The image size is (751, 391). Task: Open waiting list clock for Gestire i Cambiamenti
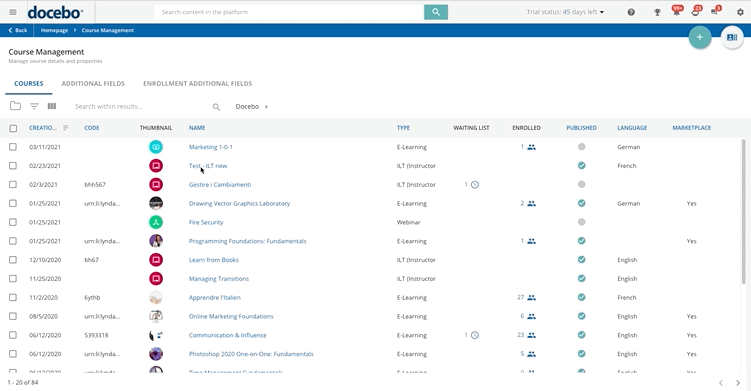[x=475, y=184]
